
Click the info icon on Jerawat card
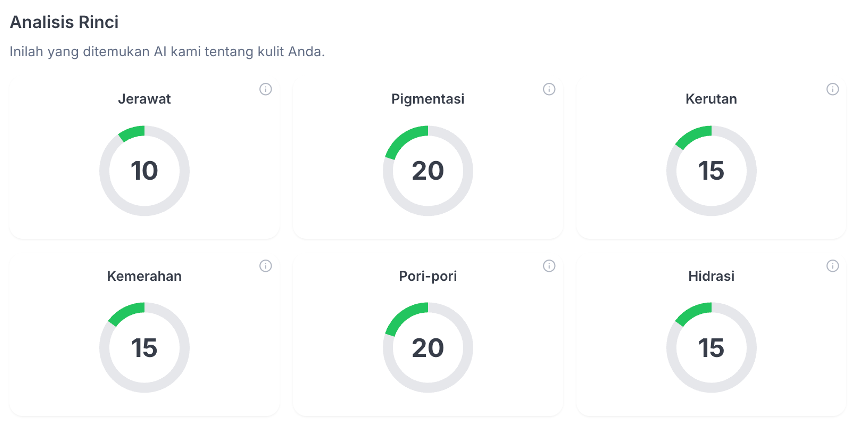pos(266,89)
